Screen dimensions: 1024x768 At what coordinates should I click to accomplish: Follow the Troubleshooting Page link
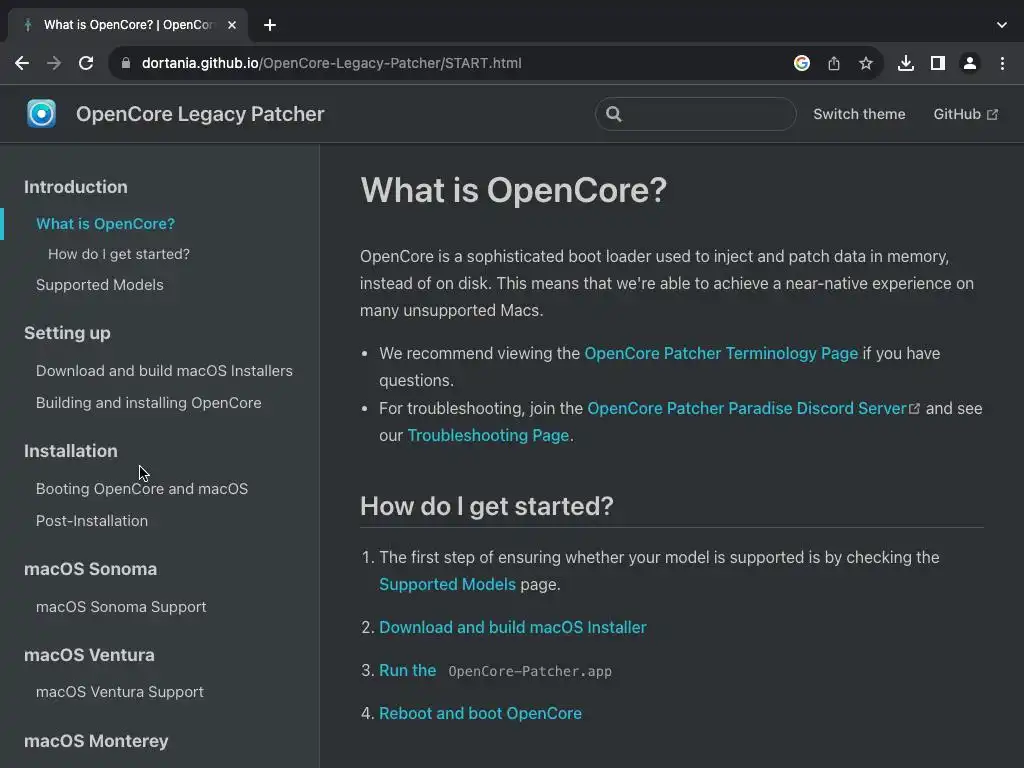tap(488, 435)
